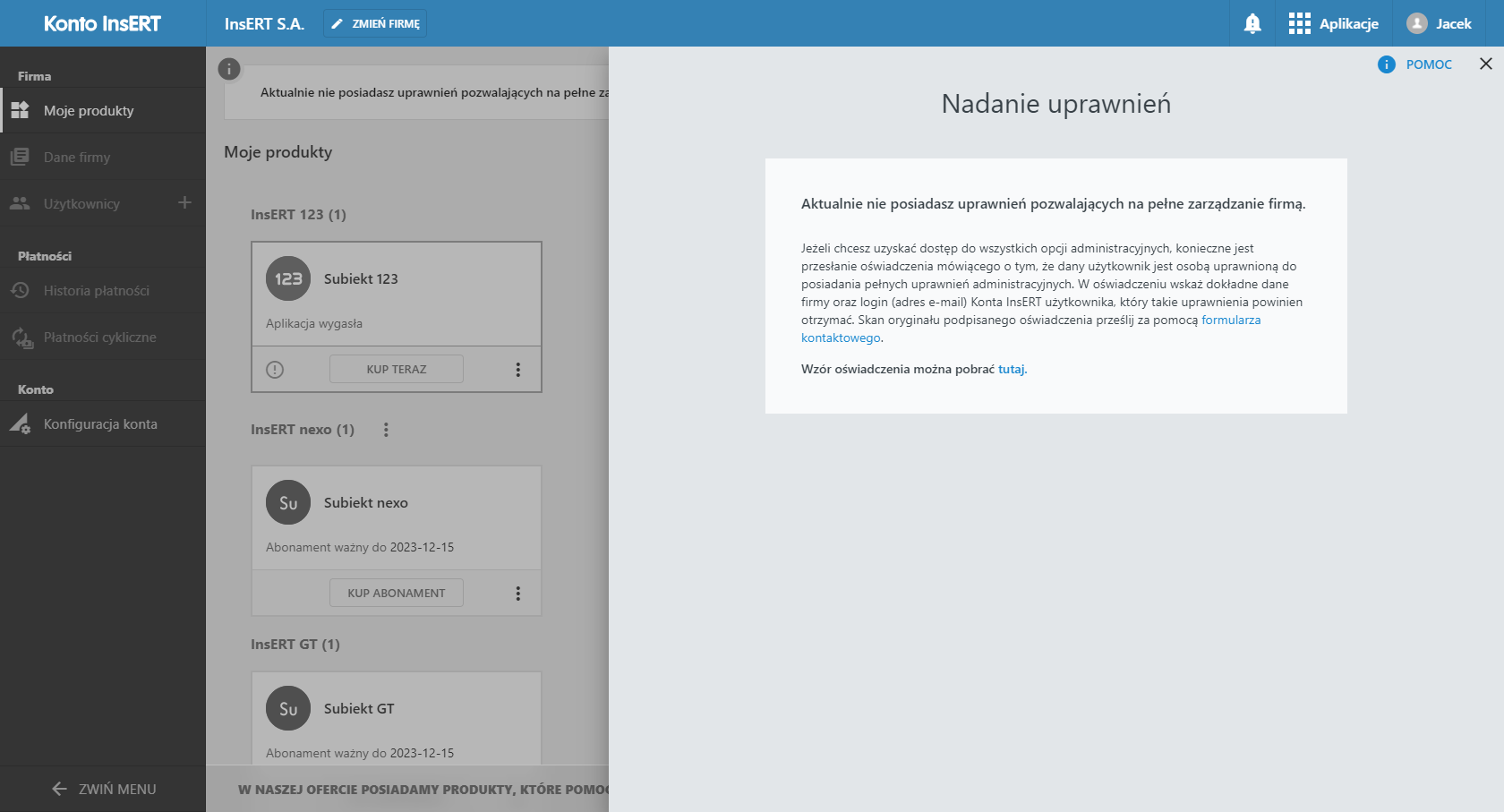Click the Płatności cykliczne icon
The image size is (1504, 812).
[x=21, y=338]
